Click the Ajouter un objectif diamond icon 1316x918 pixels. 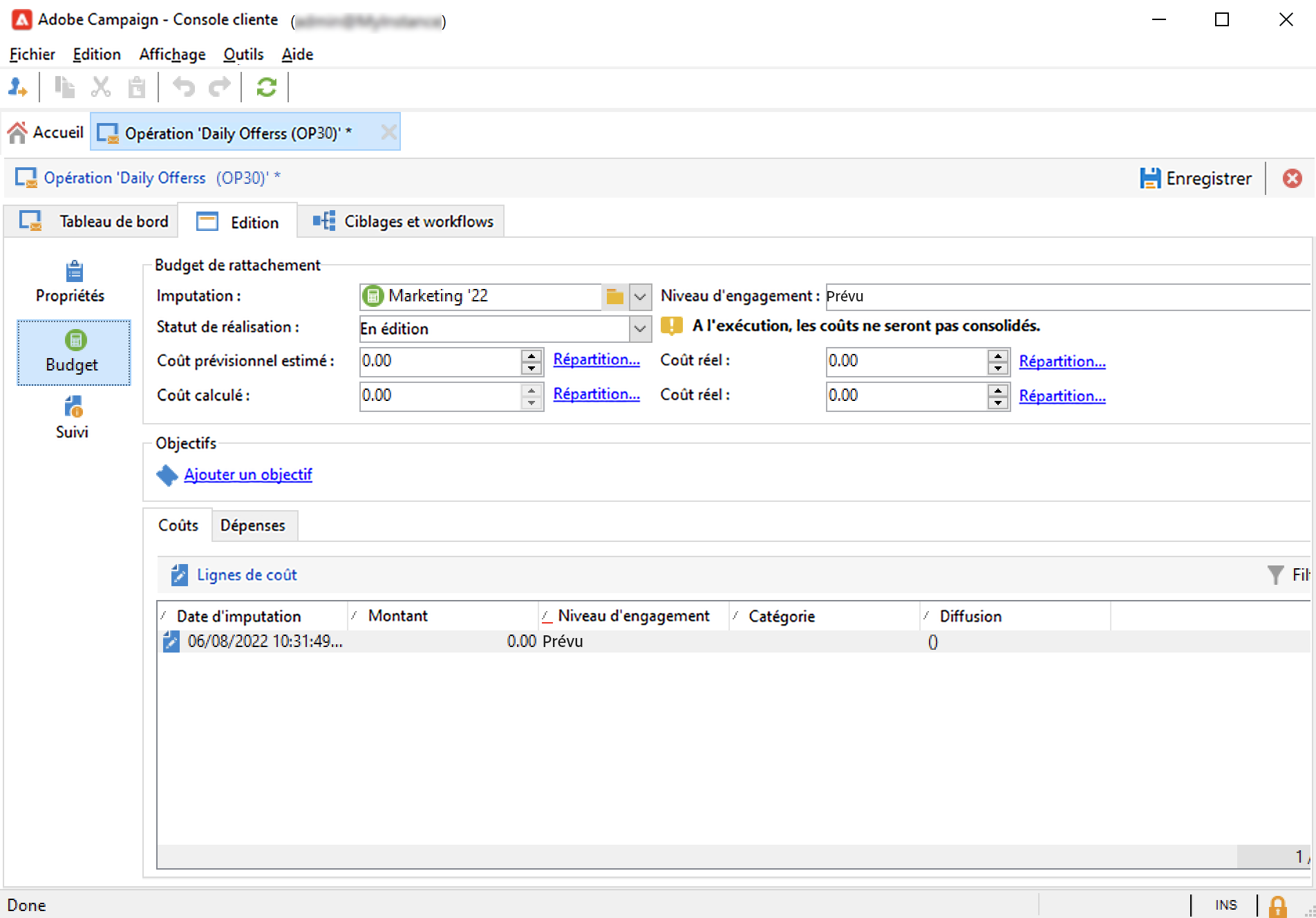coord(167,475)
